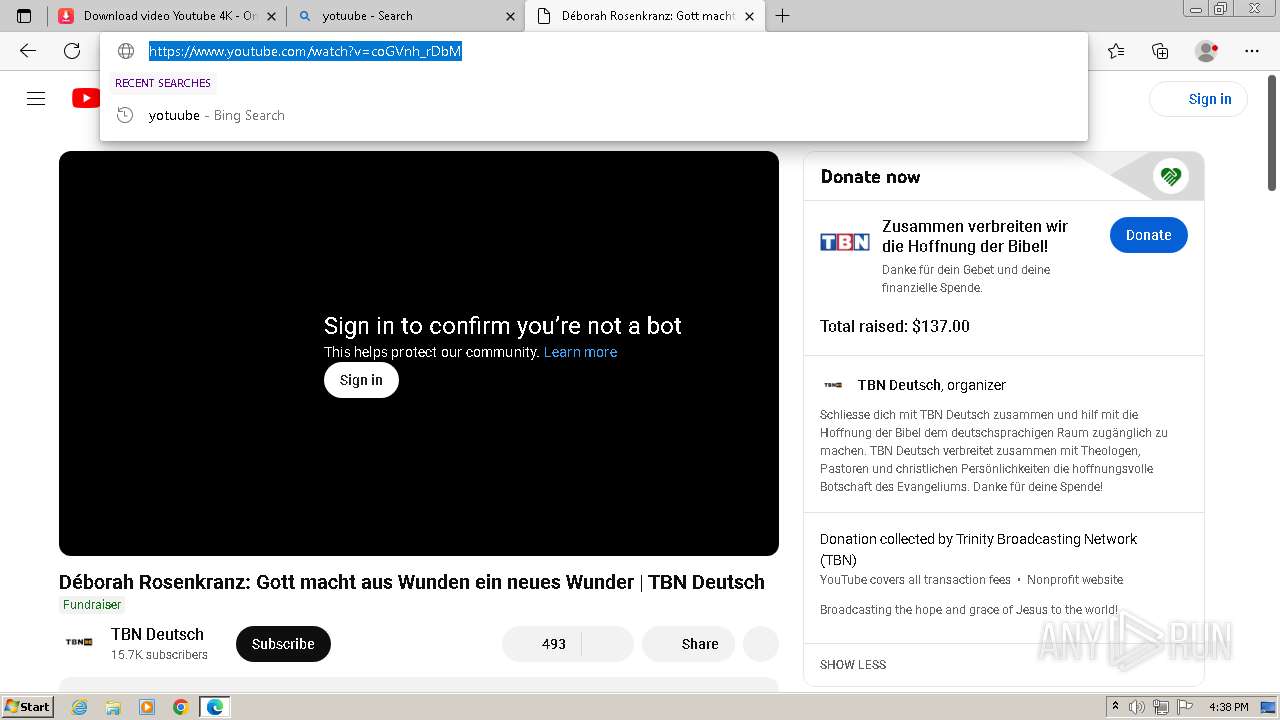Image resolution: width=1280 pixels, height=720 pixels.
Task: Click the video title text
Action: 412,582
